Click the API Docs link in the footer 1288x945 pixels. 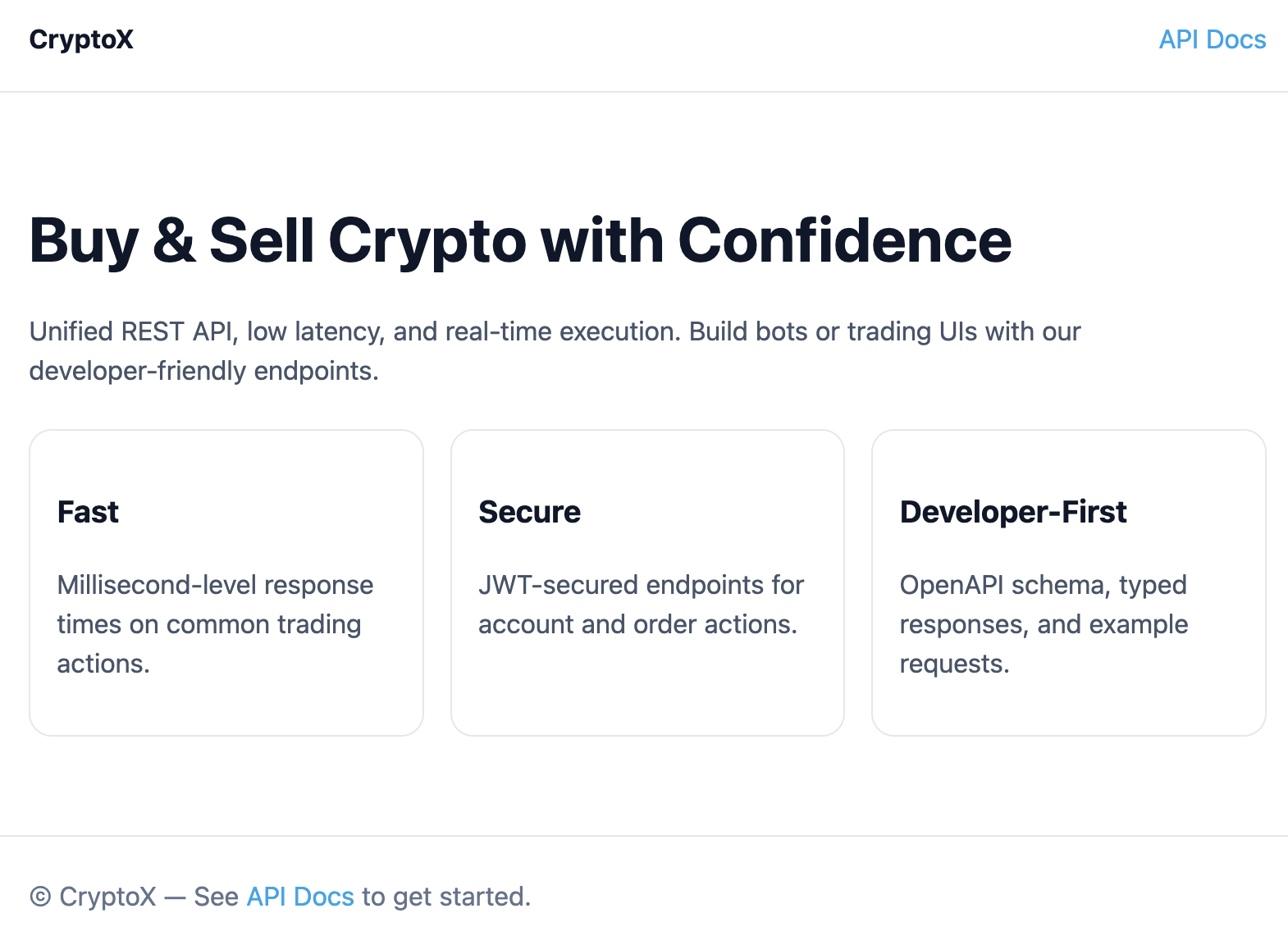299,897
